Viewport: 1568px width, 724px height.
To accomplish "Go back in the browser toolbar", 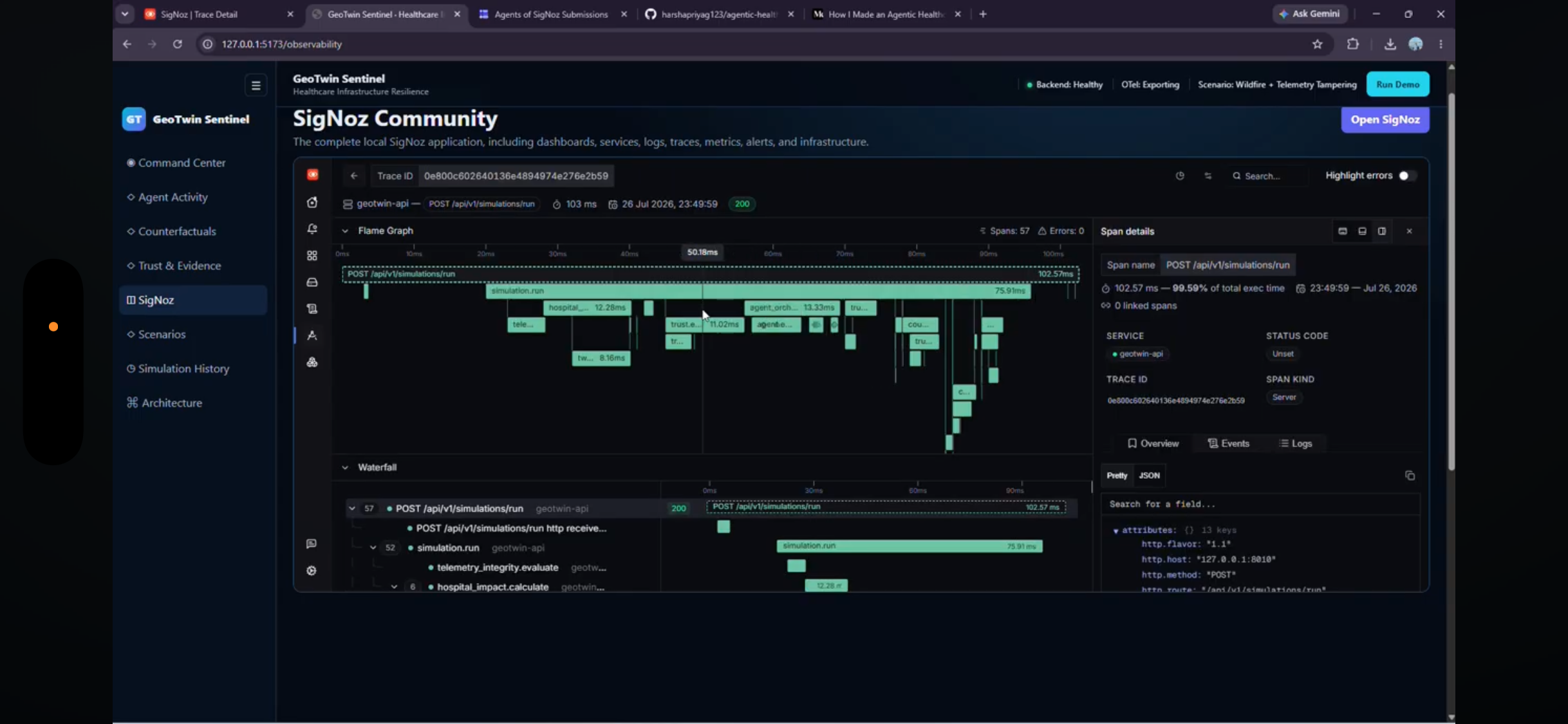I will [x=127, y=44].
